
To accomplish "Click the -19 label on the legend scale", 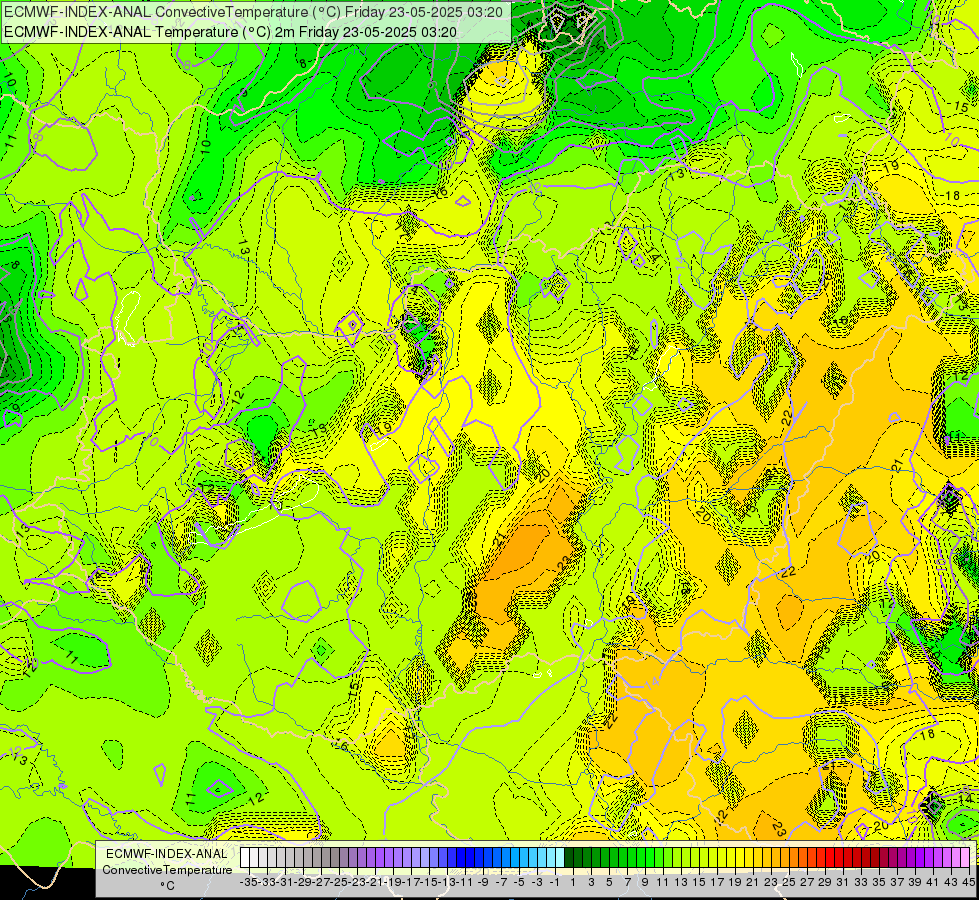I will 393,883.
